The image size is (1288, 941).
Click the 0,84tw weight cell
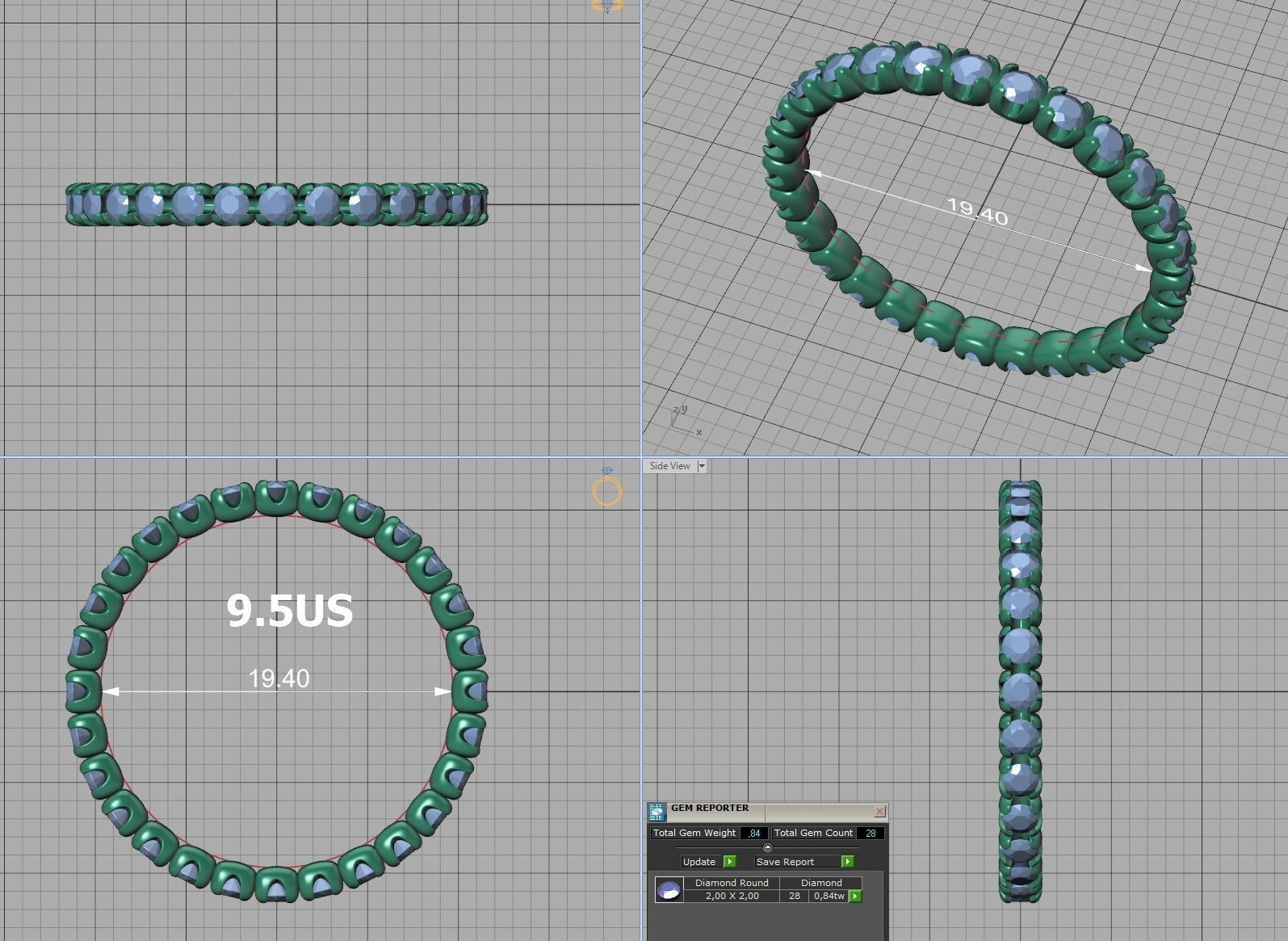pyautogui.click(x=829, y=896)
